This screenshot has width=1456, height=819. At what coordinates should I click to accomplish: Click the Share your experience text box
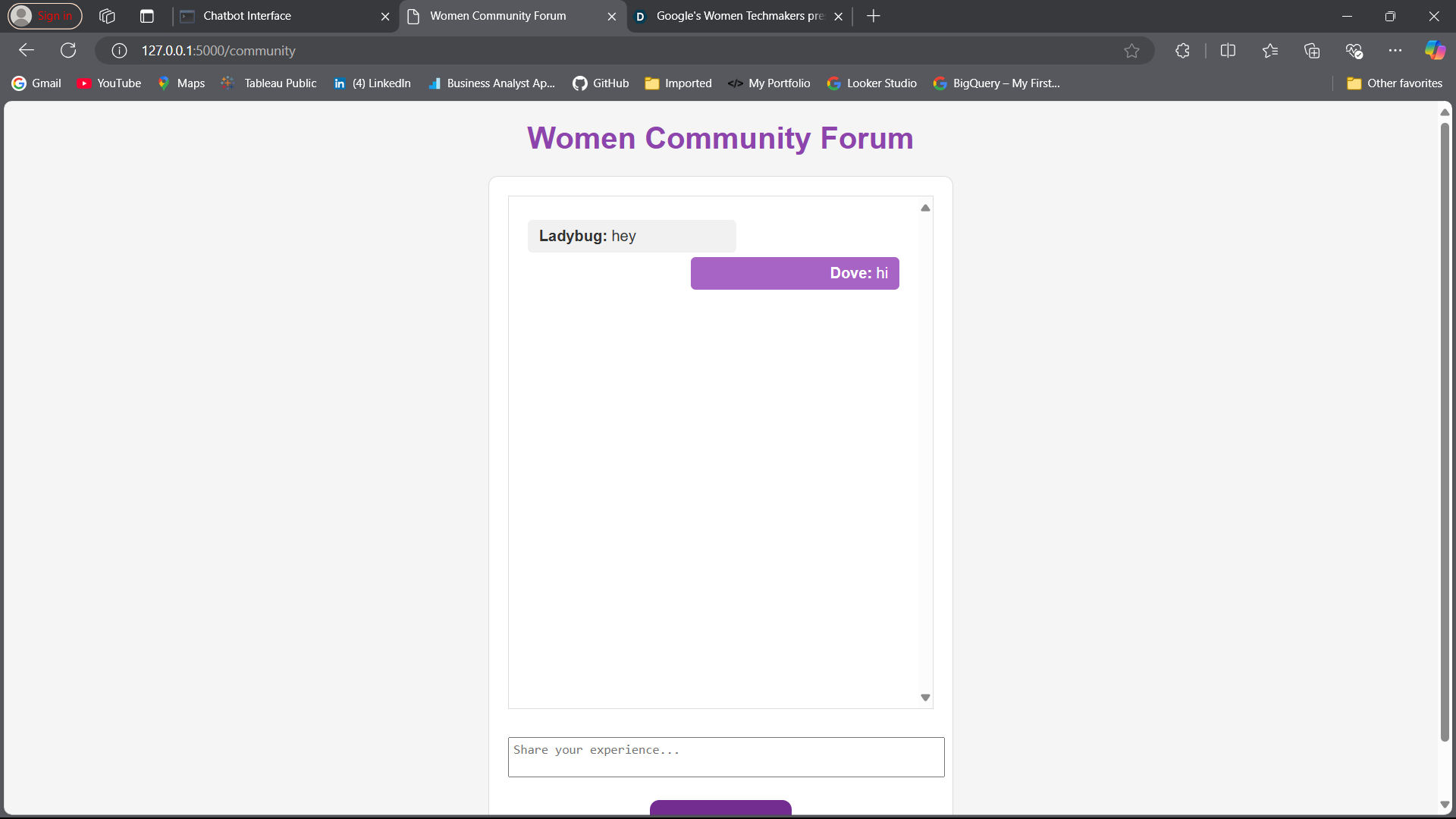pos(726,757)
